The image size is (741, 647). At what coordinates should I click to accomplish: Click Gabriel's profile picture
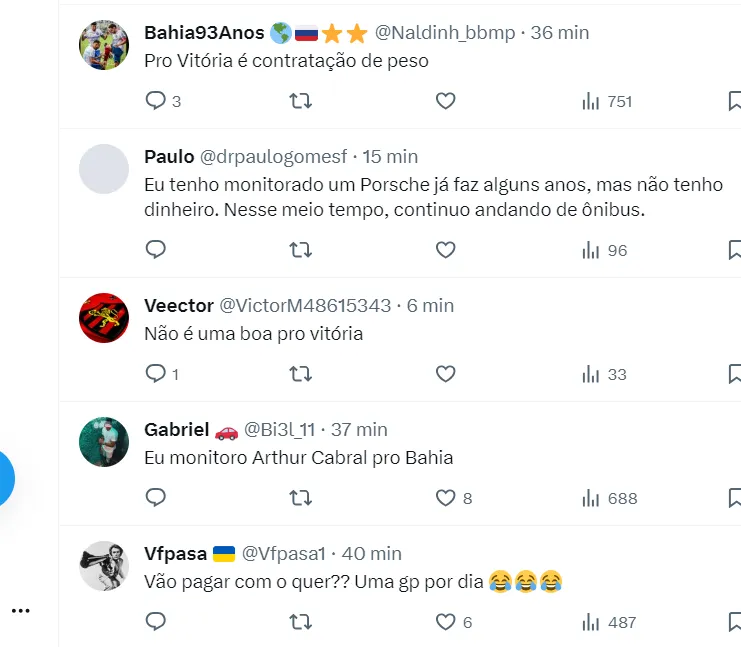(104, 442)
